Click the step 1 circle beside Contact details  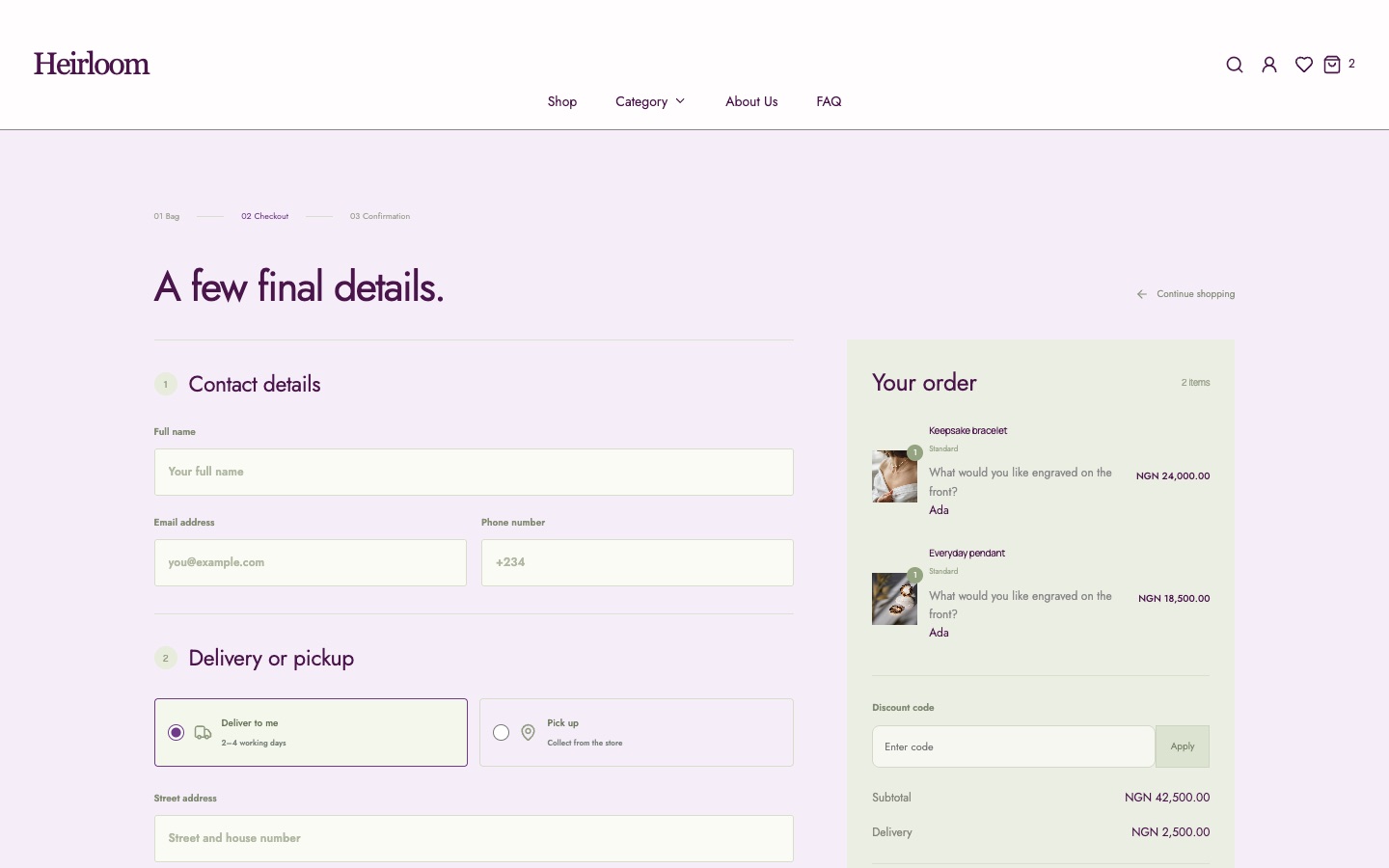point(166,384)
